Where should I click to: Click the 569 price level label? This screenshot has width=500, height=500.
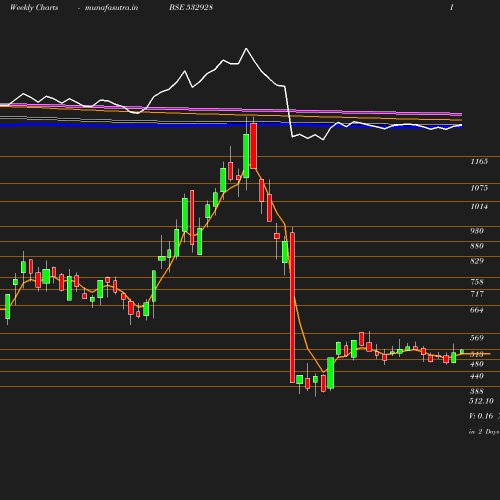tap(477, 338)
